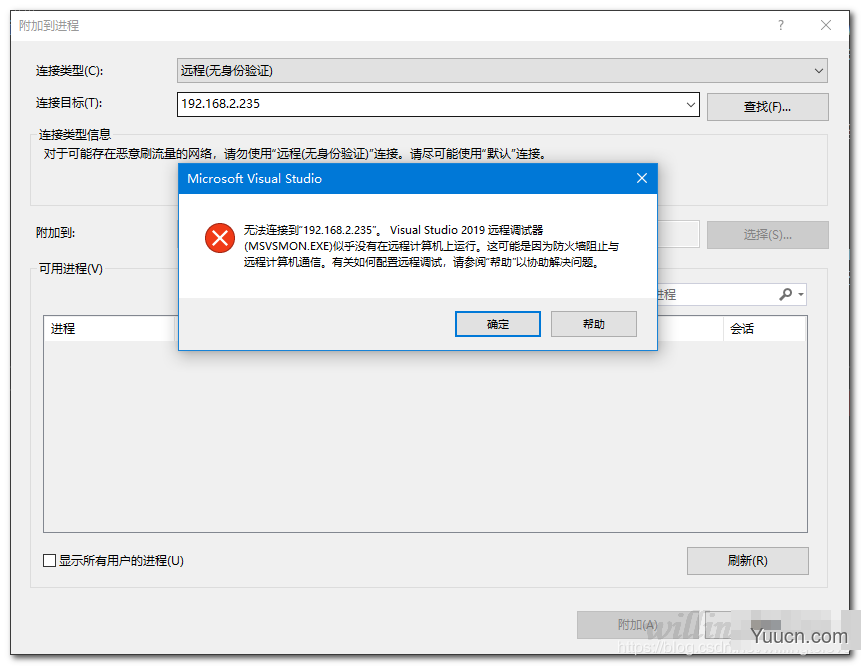Viewport: 861px width, 666px height.
Task: Open the help question mark in title bar
Action: point(781,25)
